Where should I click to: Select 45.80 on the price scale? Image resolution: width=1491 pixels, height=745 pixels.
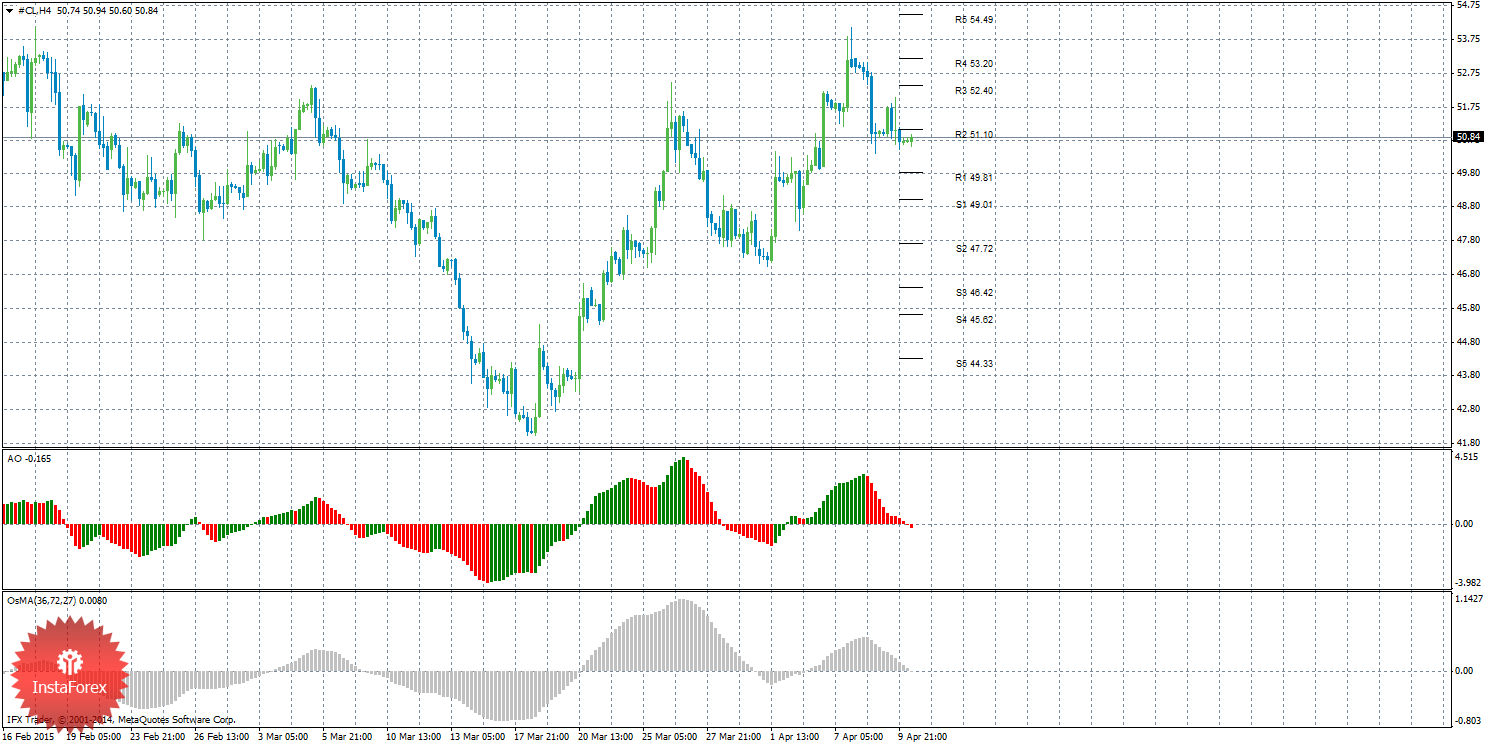pyautogui.click(x=1468, y=308)
